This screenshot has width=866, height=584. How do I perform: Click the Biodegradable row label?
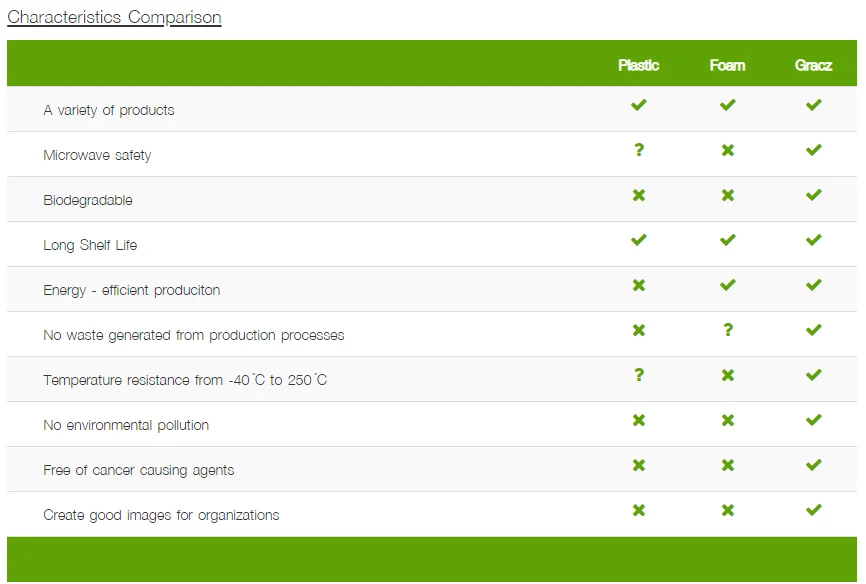(x=88, y=200)
